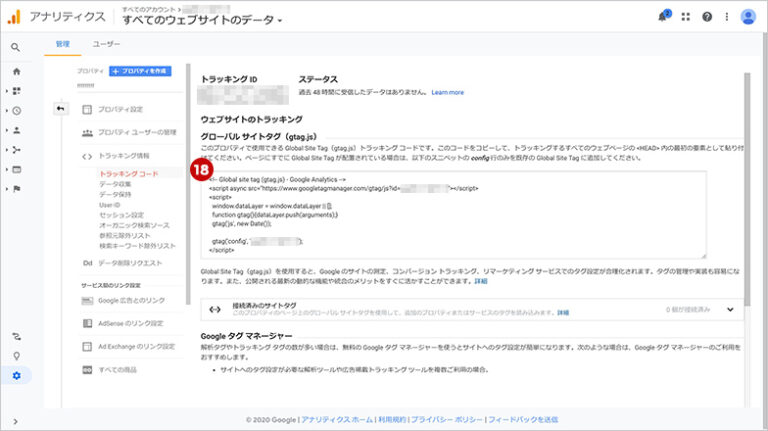Select データ収集 menu item
This screenshot has width=768, height=431.
point(115,184)
